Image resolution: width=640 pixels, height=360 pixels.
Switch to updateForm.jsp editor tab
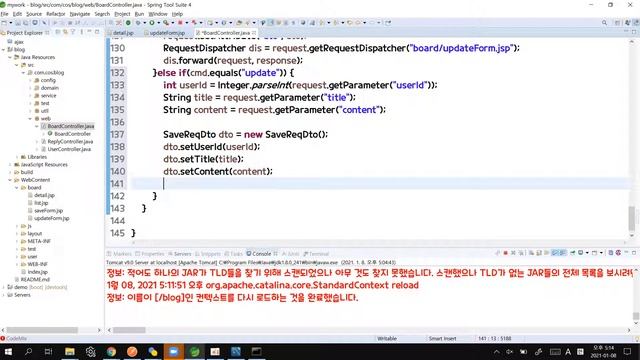point(167,33)
